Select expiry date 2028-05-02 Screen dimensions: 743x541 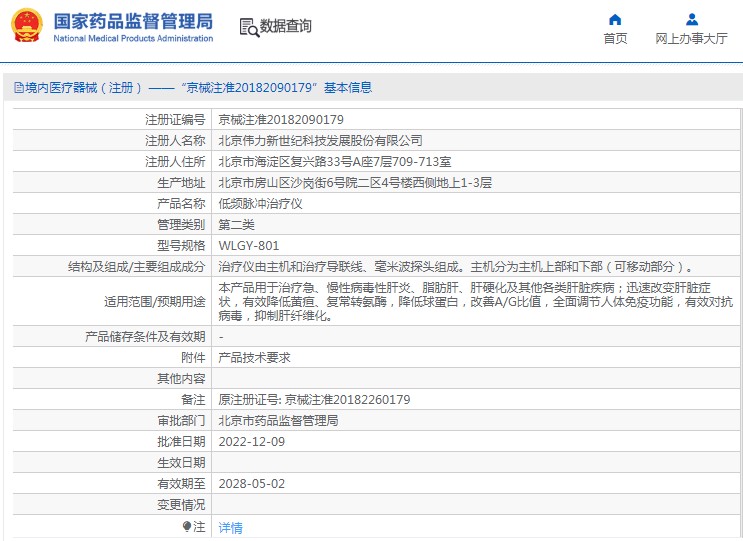[252, 484]
